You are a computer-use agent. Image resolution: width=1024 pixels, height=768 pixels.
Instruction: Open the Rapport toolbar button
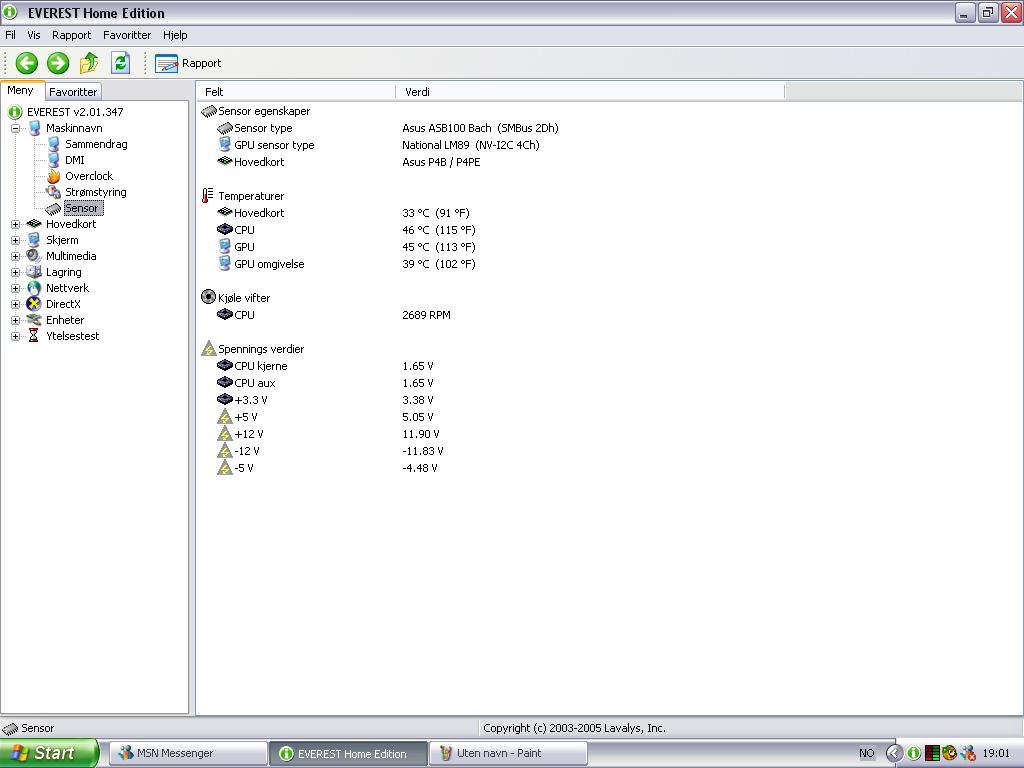(x=188, y=63)
